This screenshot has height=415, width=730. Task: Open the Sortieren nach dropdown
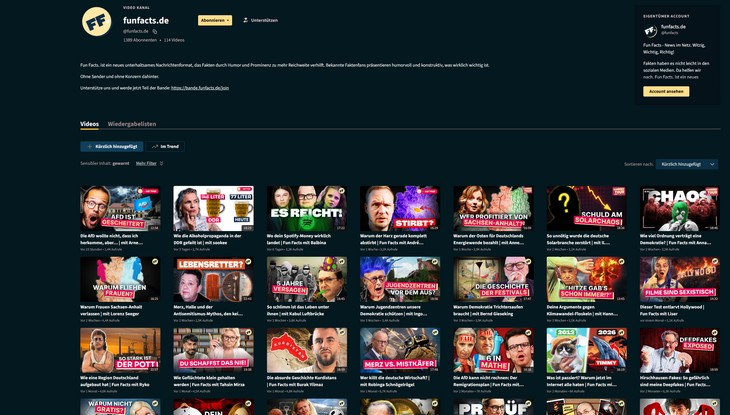pyautogui.click(x=687, y=164)
